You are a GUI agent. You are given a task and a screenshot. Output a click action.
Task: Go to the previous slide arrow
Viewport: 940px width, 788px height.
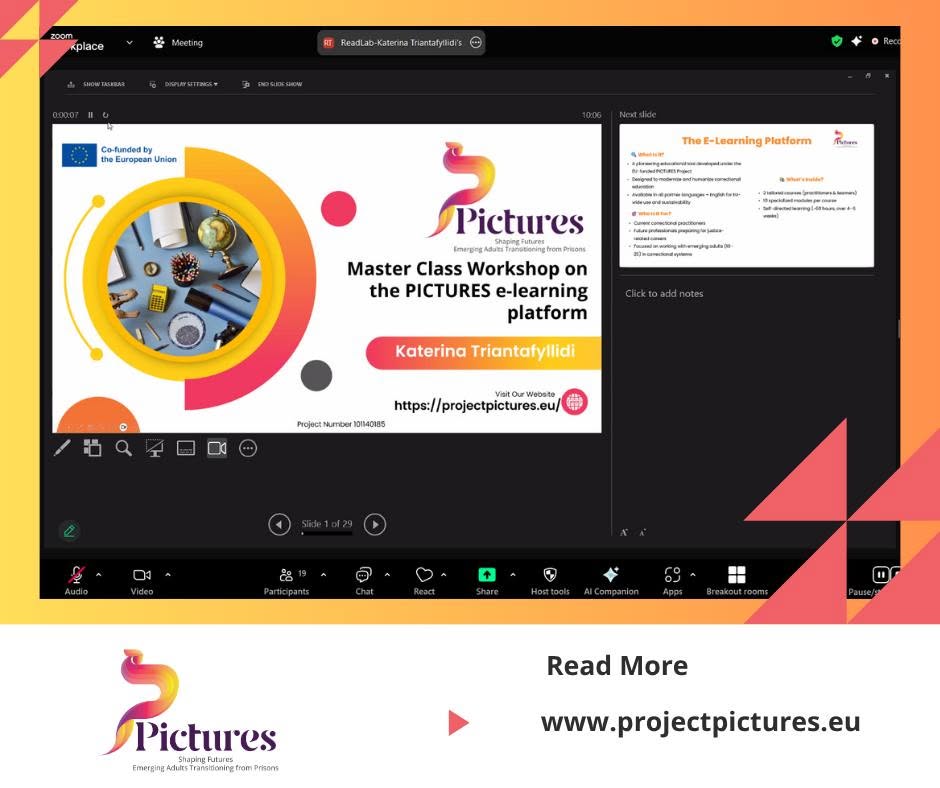click(x=279, y=525)
